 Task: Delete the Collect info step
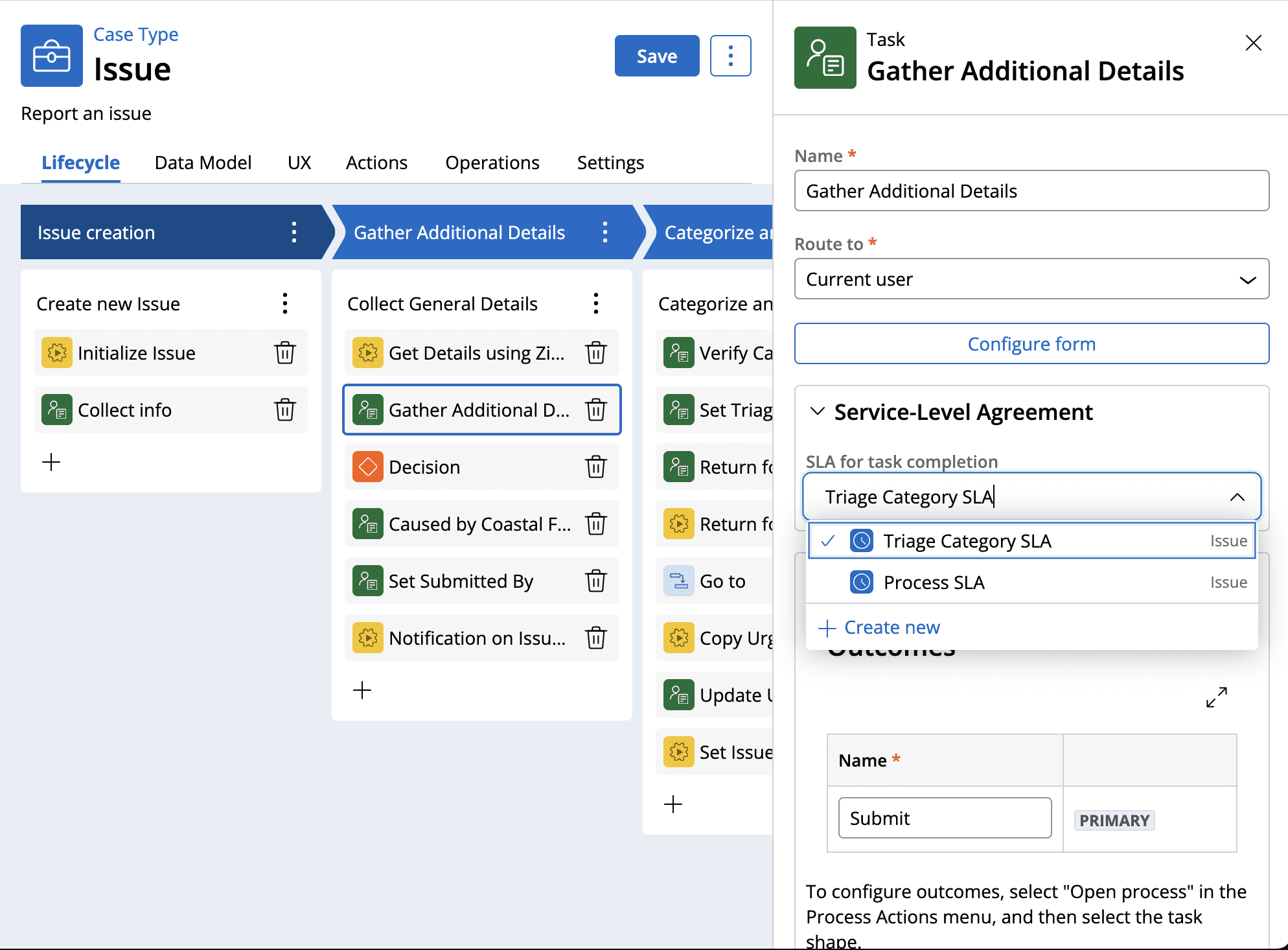284,410
